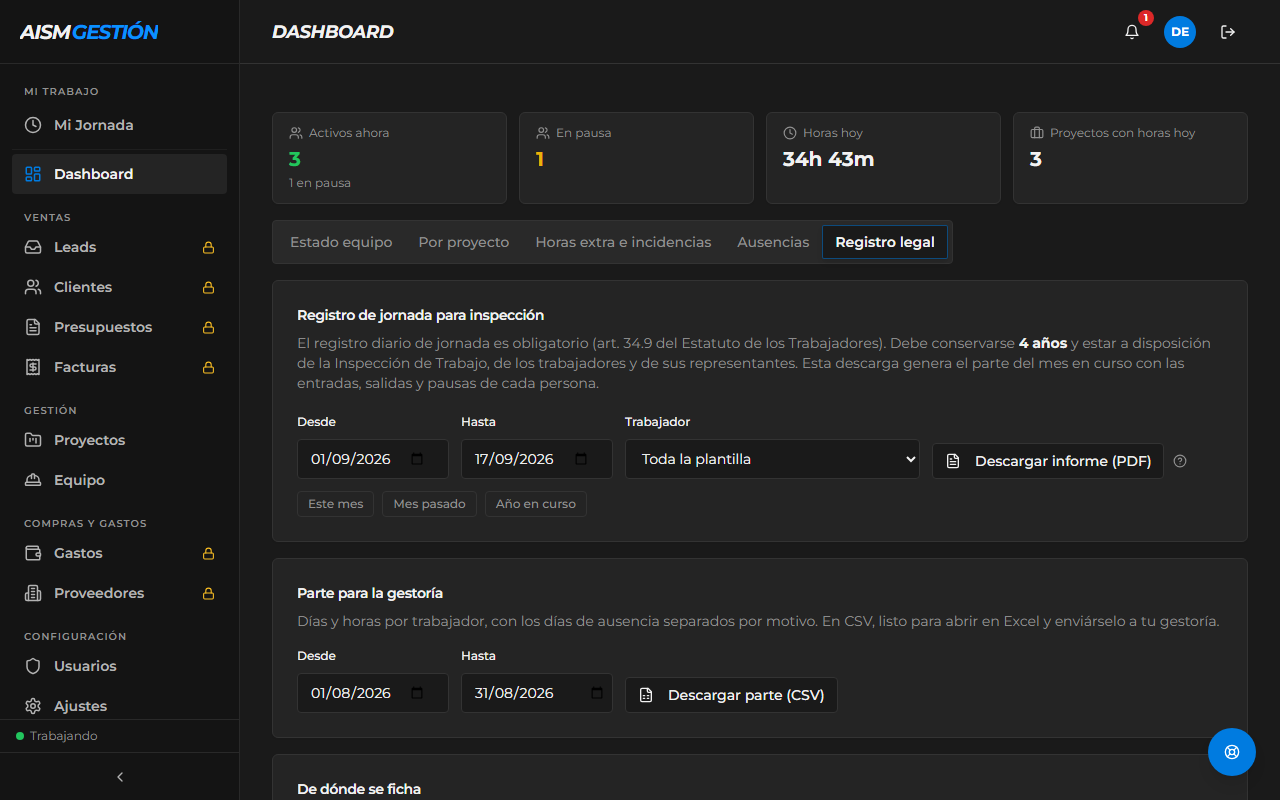1280x800 pixels.
Task: Apply the Mes pasado quick range
Action: point(429,504)
